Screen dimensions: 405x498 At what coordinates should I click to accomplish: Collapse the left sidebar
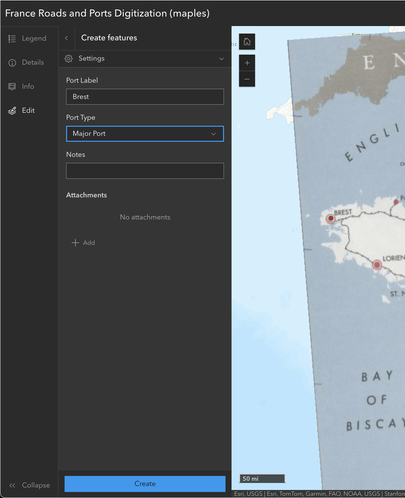click(30, 485)
